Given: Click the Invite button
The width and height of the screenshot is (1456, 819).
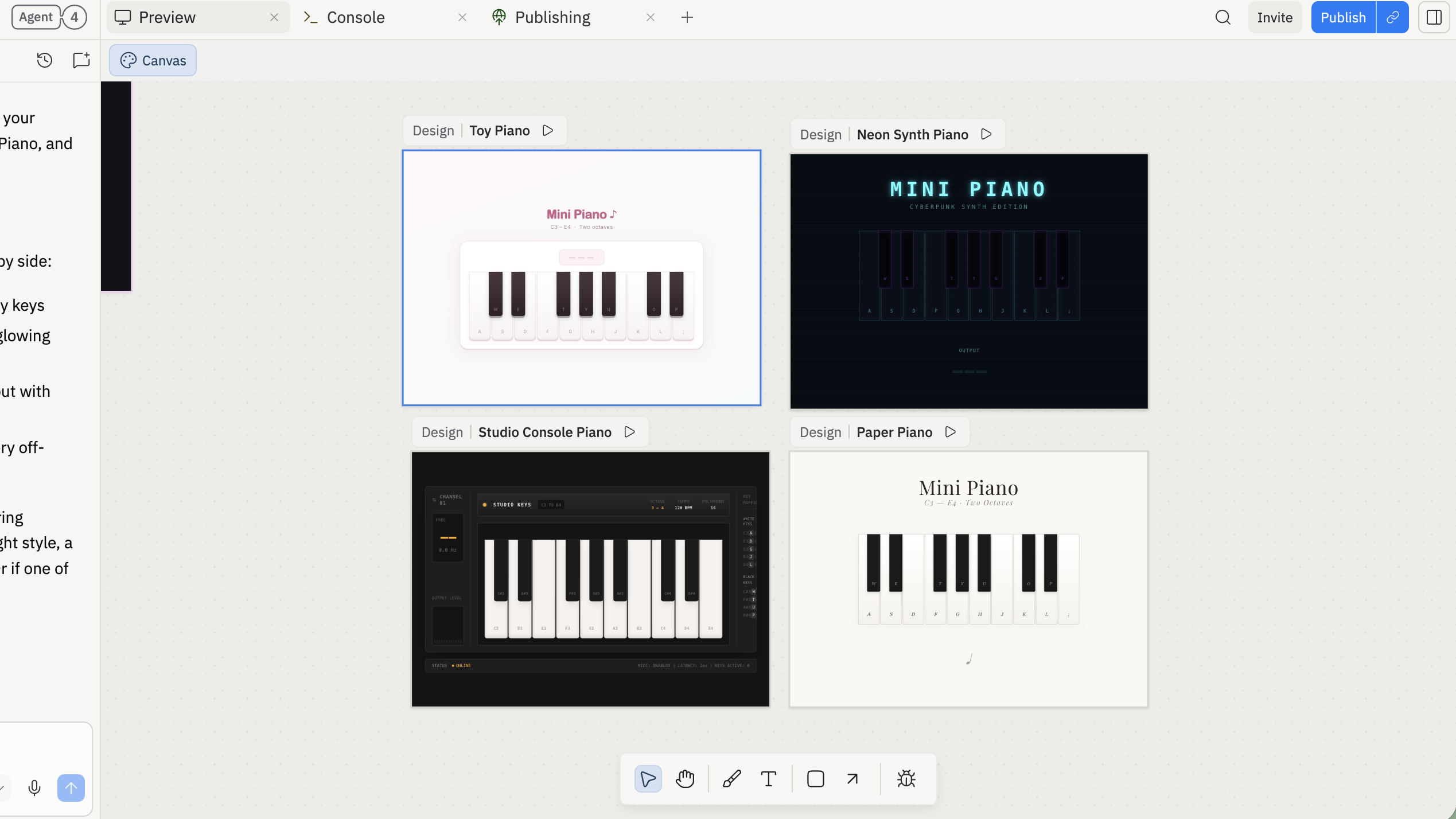Looking at the screenshot, I should 1274,17.
